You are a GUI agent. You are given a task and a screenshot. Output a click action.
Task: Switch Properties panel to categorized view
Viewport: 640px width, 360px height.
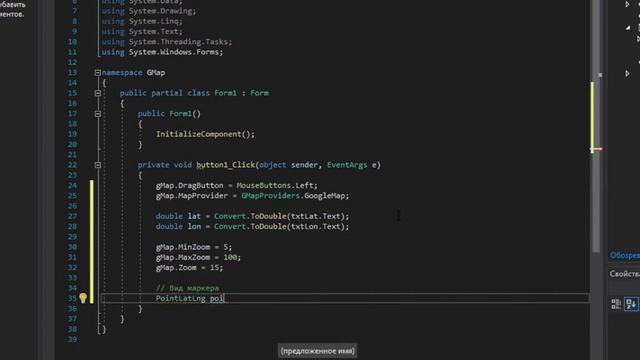(x=616, y=304)
